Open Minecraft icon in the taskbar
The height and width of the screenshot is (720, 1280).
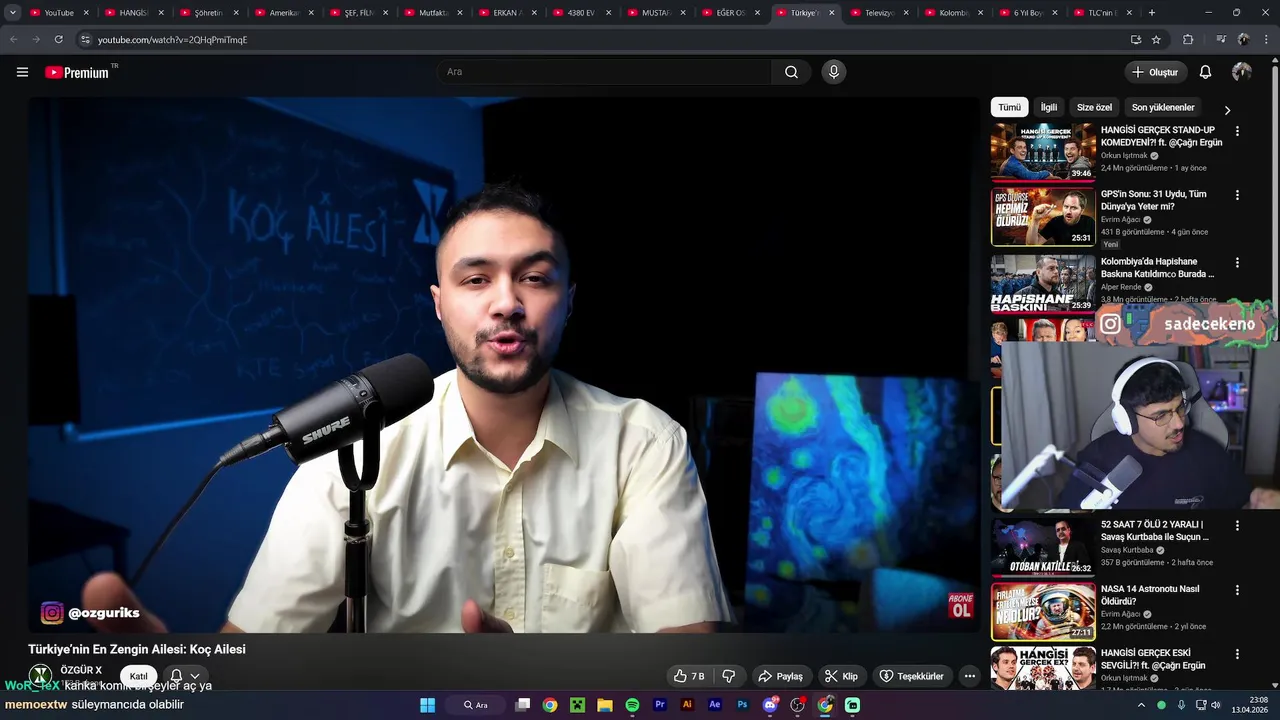(577, 705)
